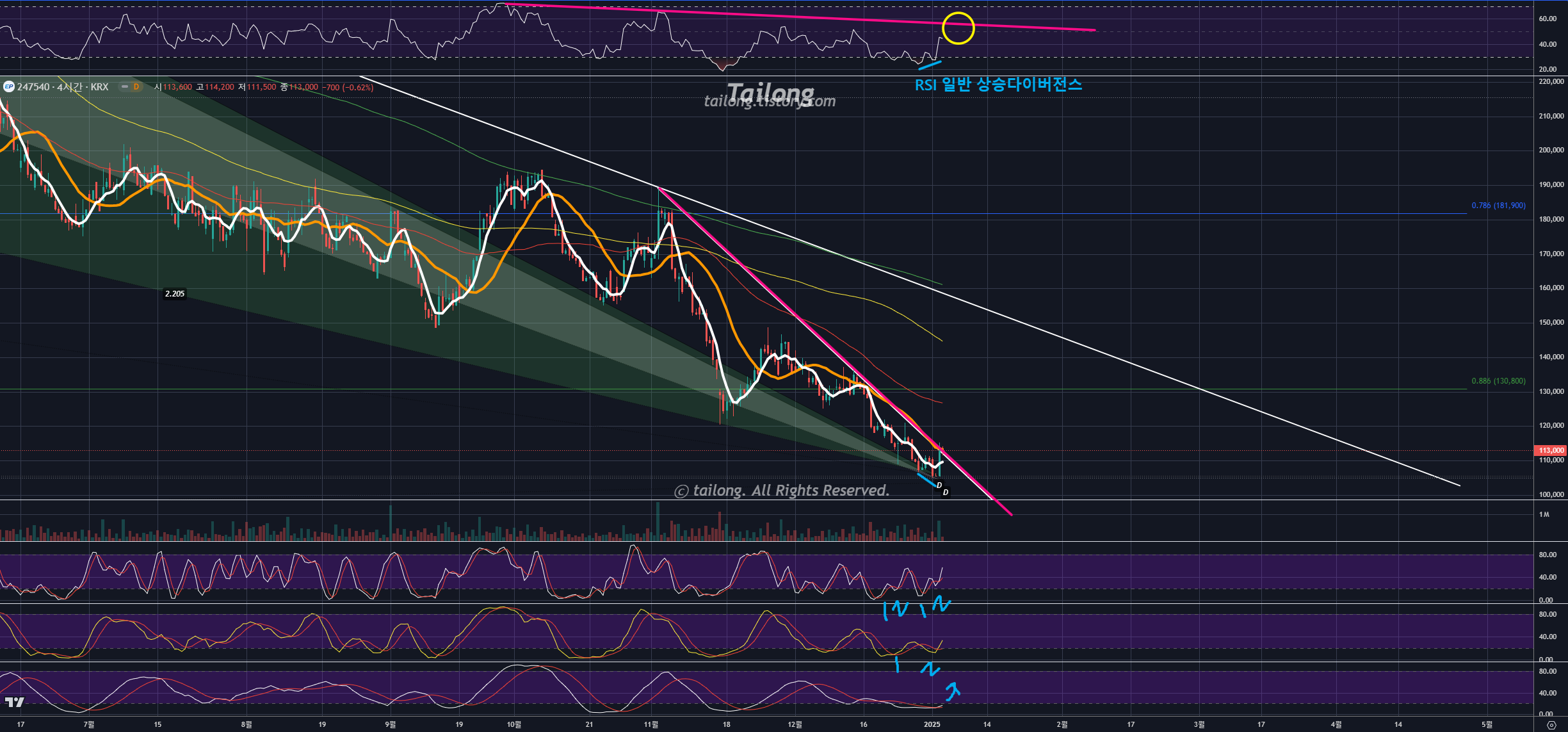
Task: Click the 2.205 fan label
Action: click(175, 293)
